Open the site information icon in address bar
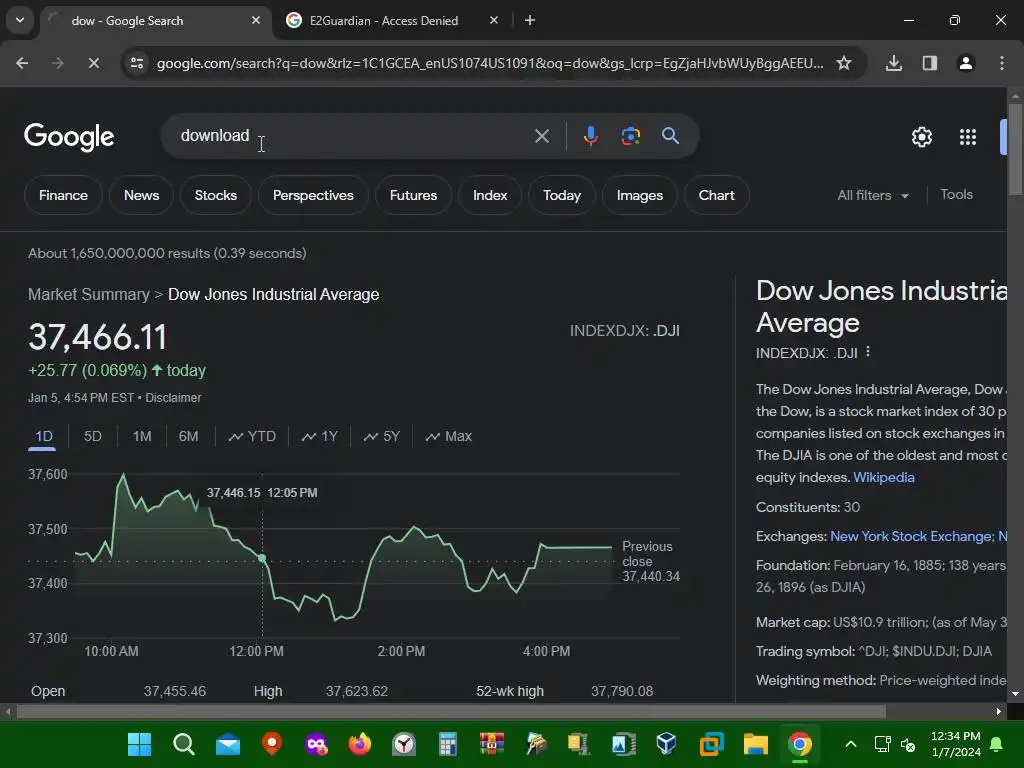 pos(136,63)
